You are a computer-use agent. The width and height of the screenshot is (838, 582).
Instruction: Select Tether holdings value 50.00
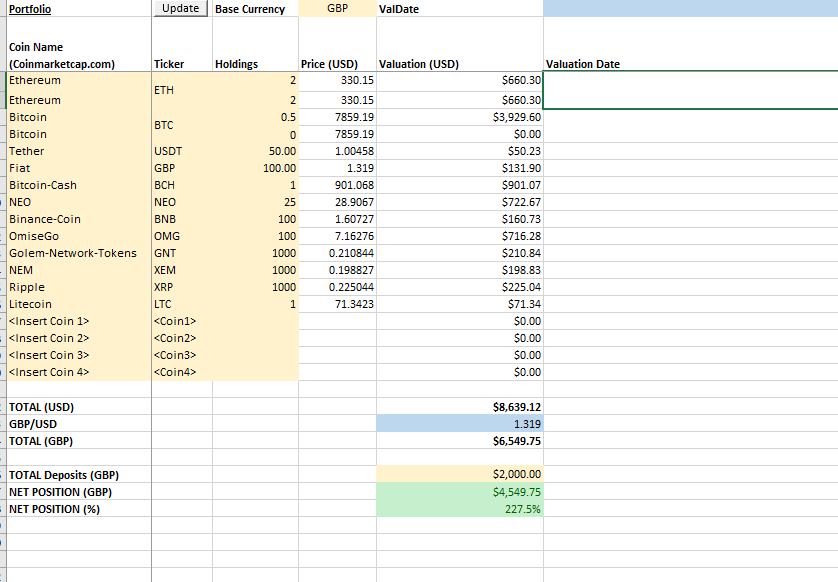pos(255,151)
